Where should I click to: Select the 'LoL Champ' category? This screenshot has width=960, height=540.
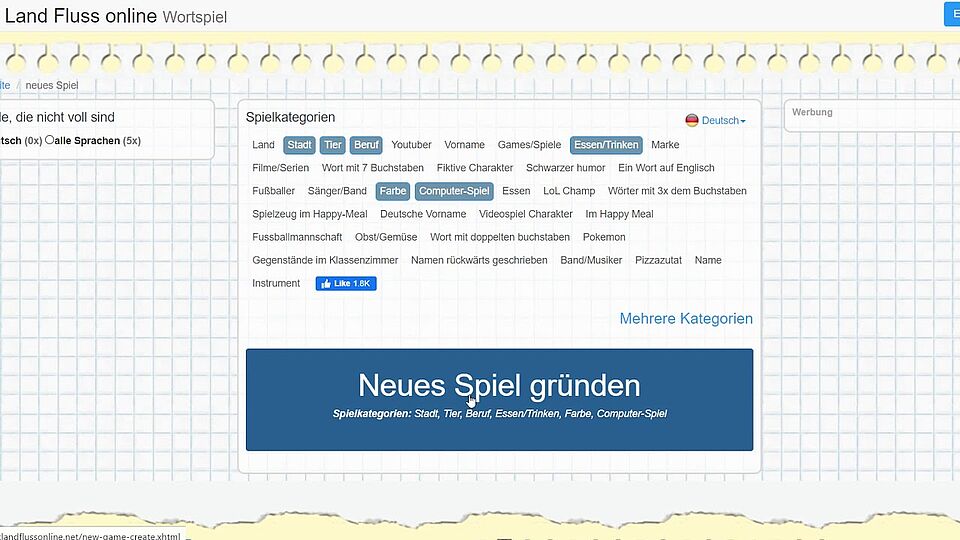click(x=569, y=191)
